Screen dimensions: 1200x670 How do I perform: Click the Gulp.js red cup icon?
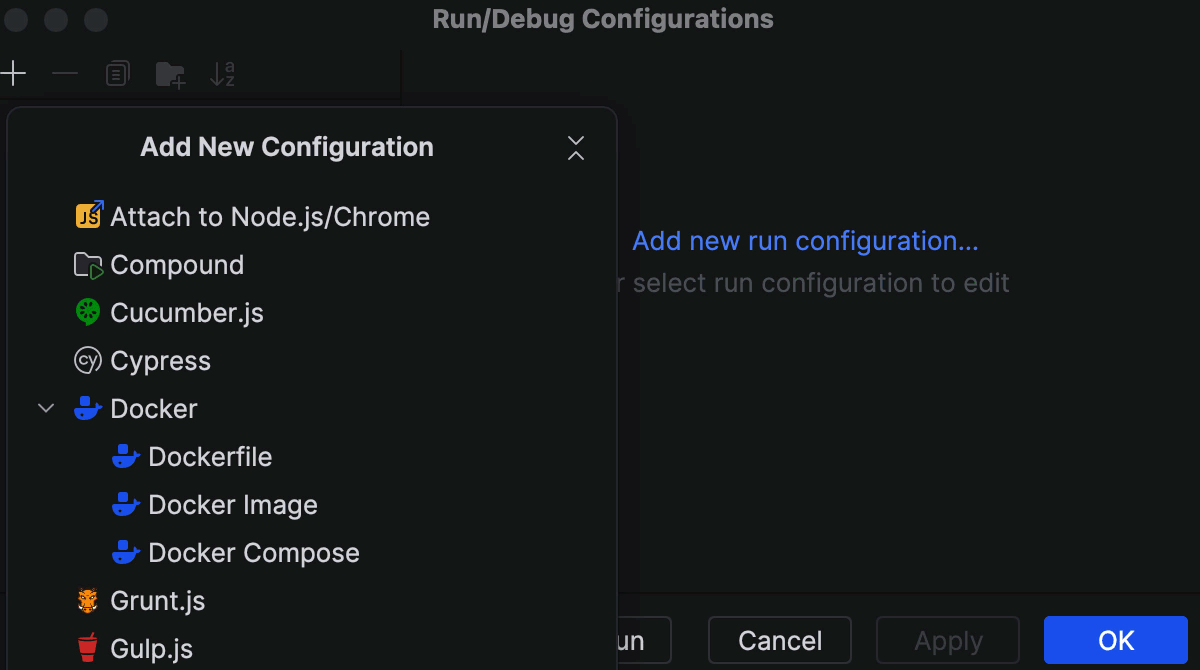click(88, 648)
